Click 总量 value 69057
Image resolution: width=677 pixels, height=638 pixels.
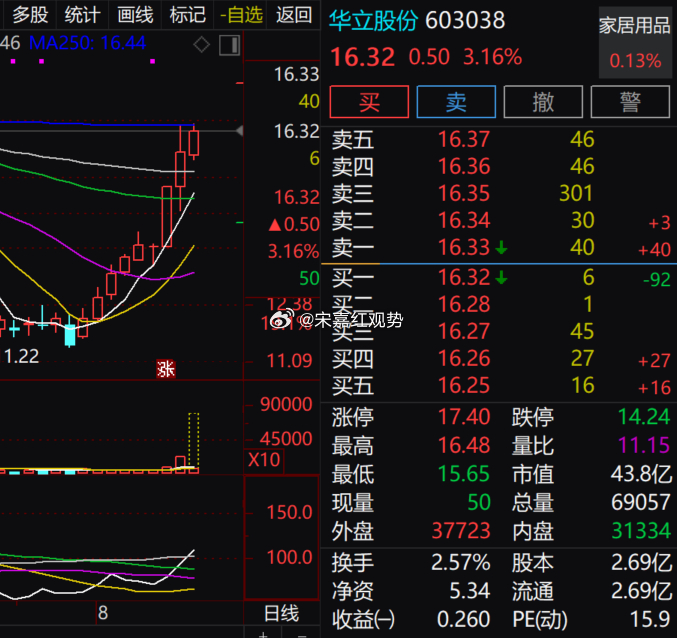click(641, 502)
